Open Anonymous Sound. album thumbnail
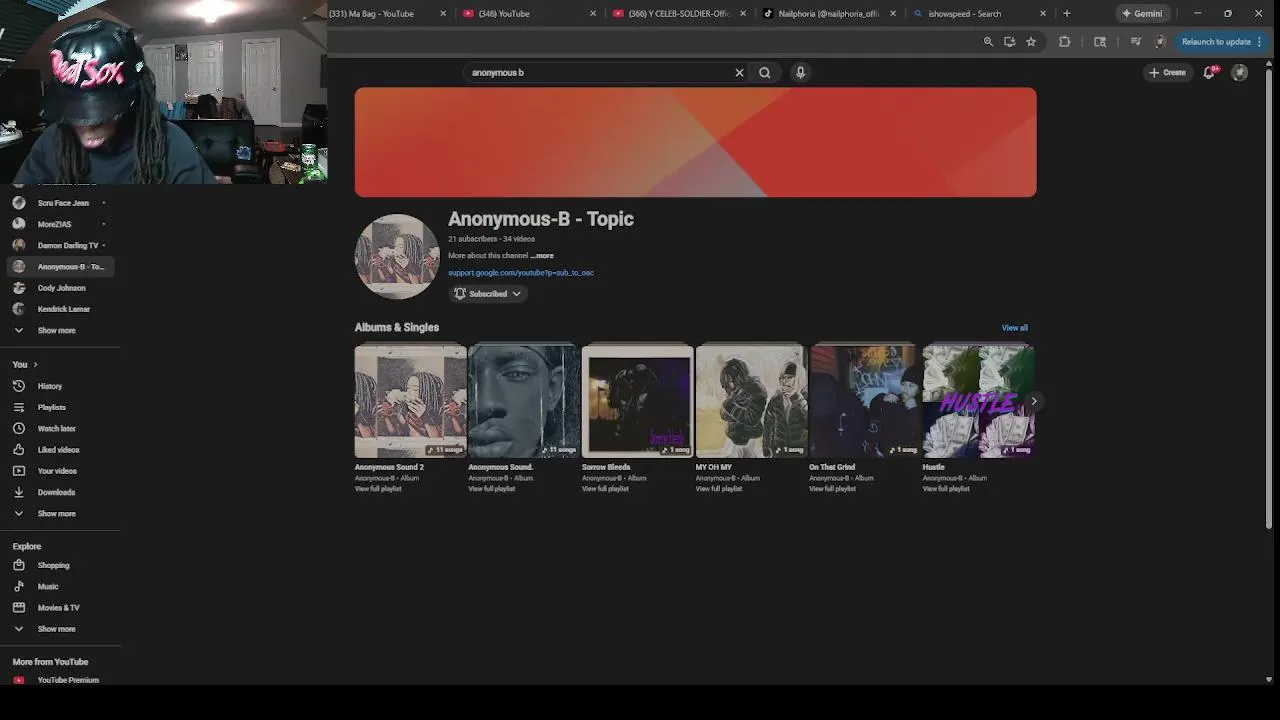 click(x=524, y=401)
